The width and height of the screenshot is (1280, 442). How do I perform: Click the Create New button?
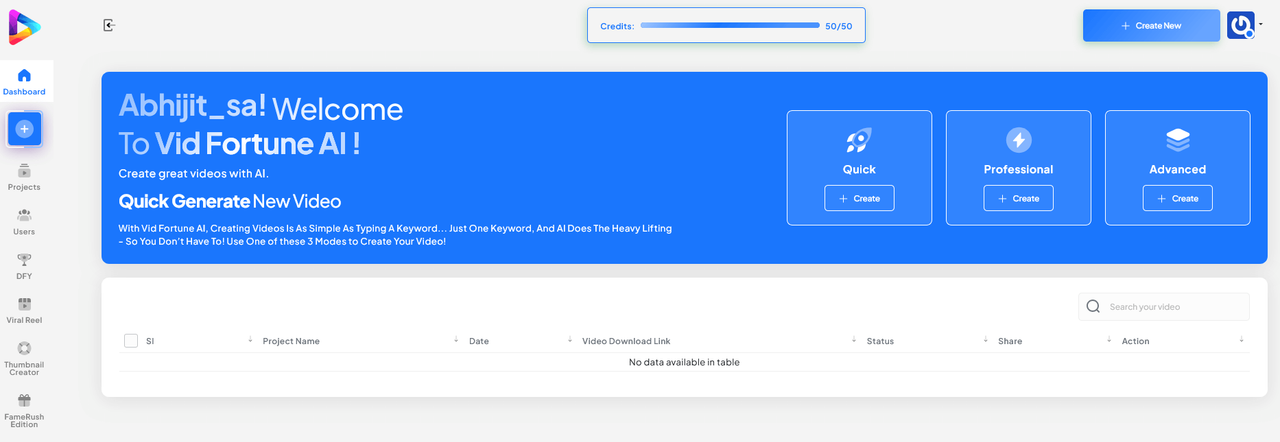click(1151, 26)
